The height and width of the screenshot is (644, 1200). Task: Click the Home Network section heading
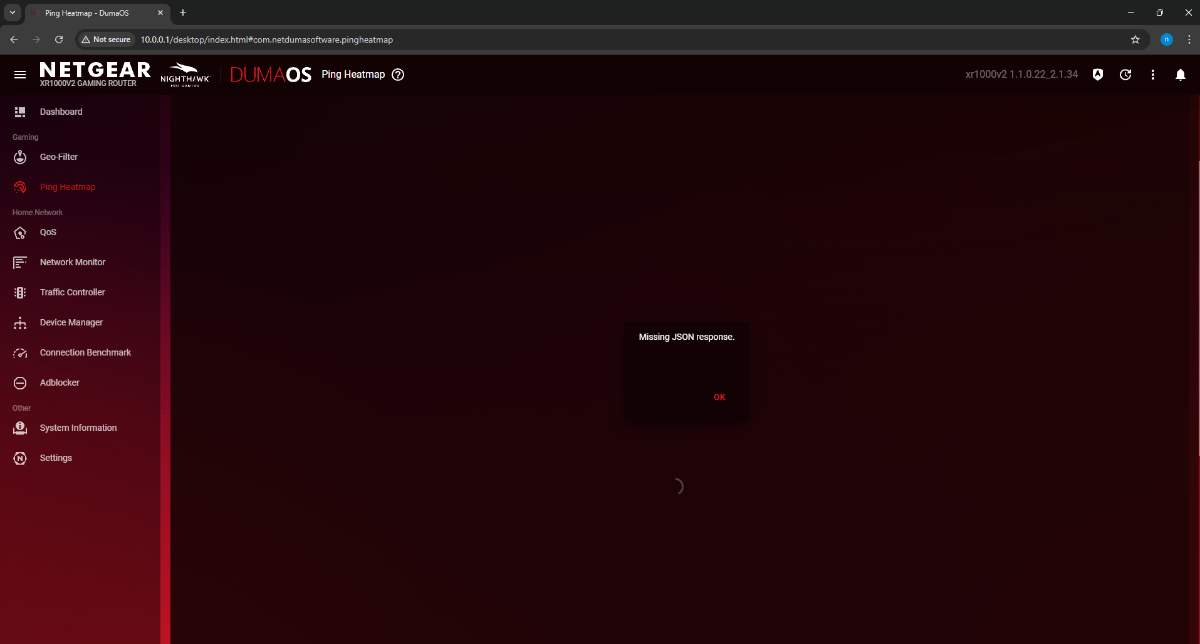click(x=37, y=213)
